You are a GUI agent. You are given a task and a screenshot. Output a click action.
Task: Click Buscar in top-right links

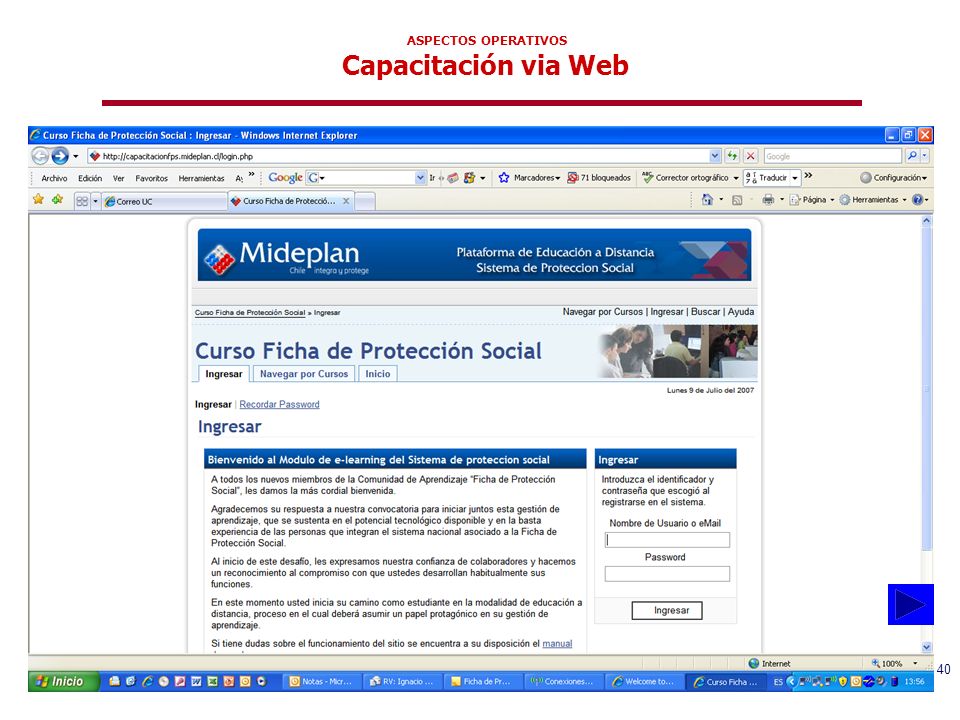click(x=705, y=312)
